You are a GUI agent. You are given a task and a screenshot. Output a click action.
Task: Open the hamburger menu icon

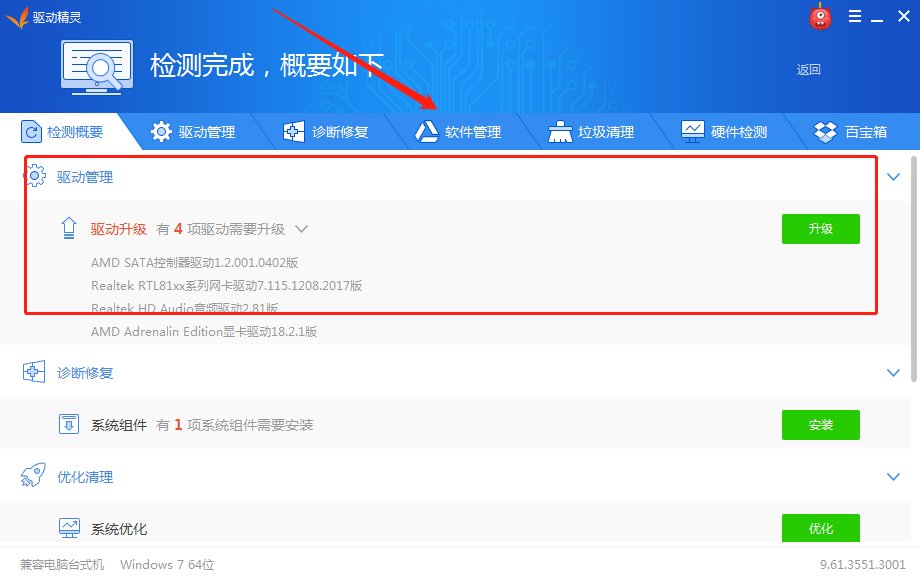pyautogui.click(x=856, y=16)
